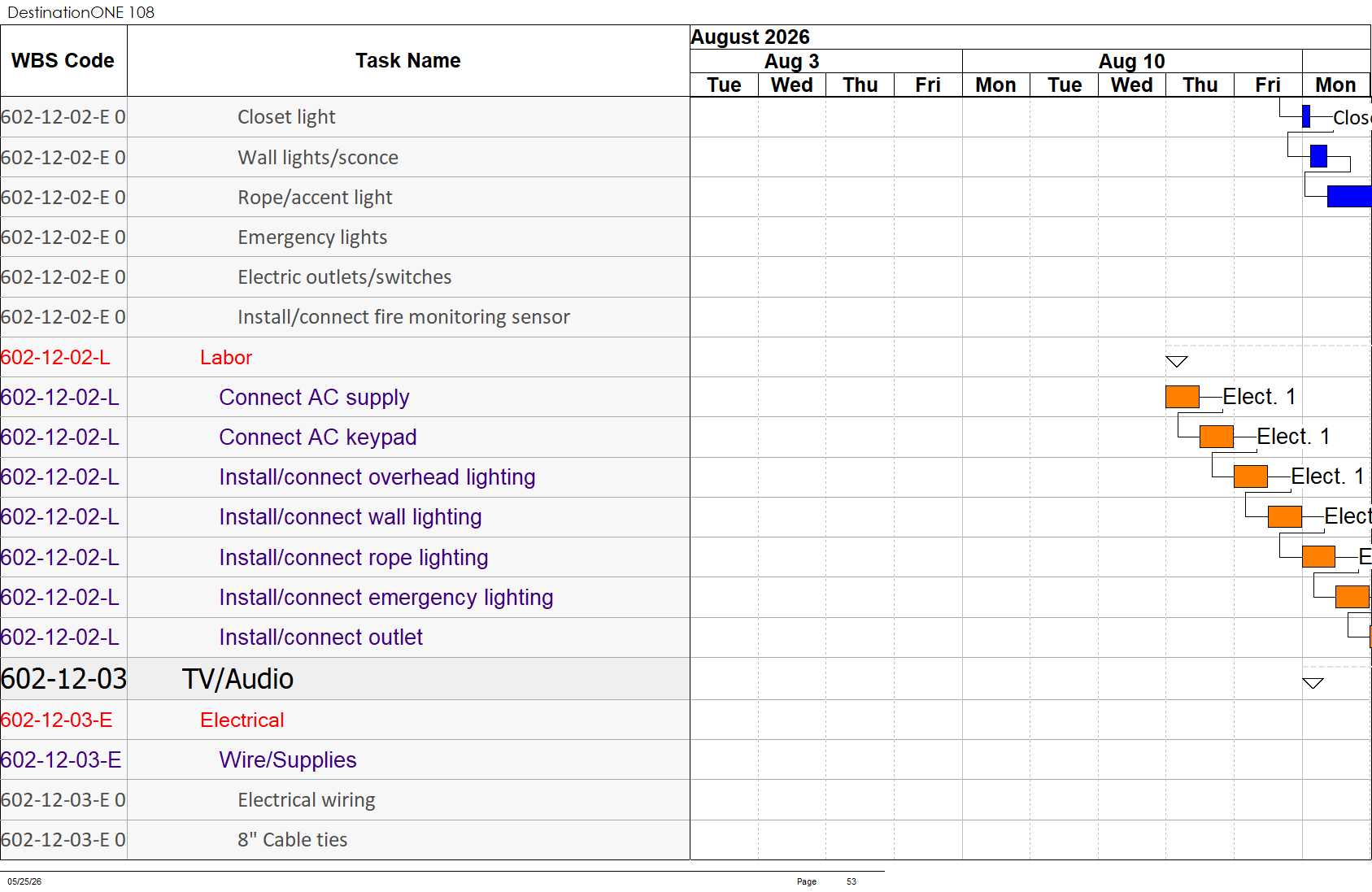Select the Connect AC keypad orange bar
This screenshot has width=1372, height=892.
pyautogui.click(x=1217, y=437)
